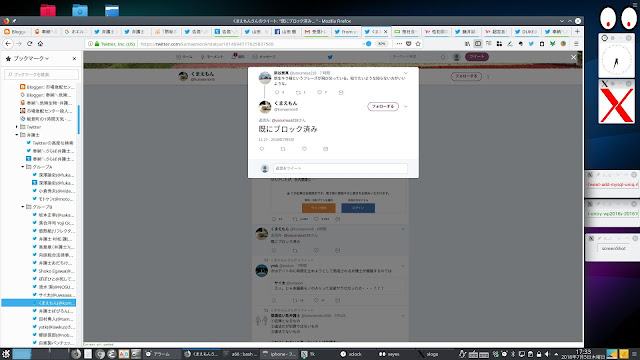The image size is (640, 360).
Task: Reply to the 既にブロック済み tweet
Action: tap(262, 149)
